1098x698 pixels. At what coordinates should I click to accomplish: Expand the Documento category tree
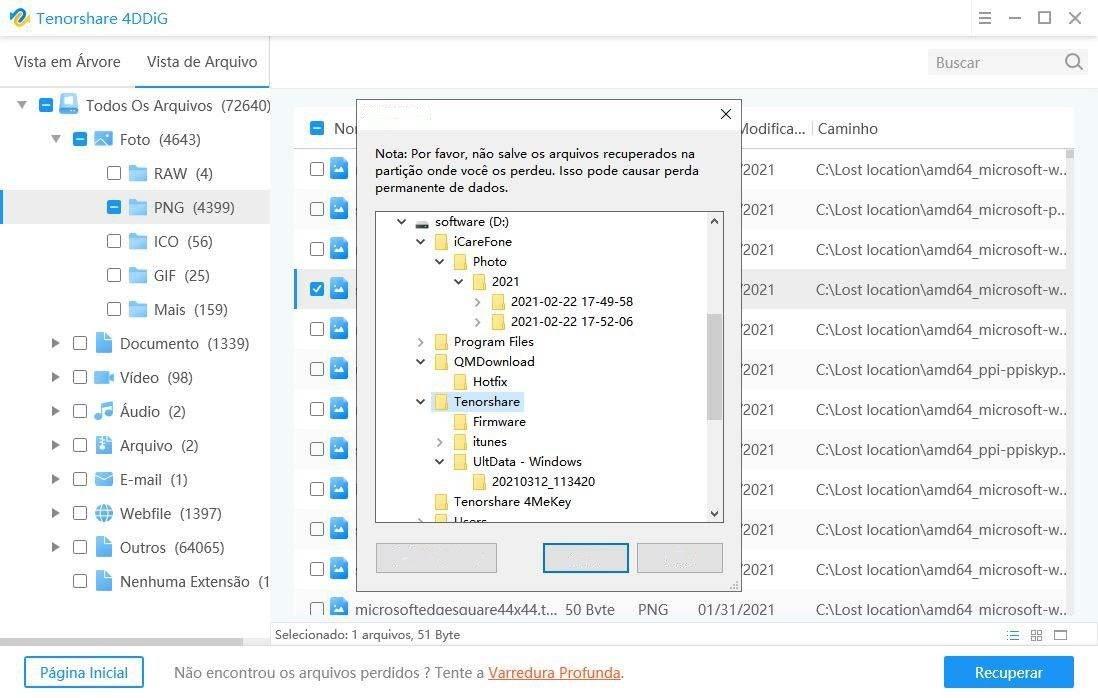pos(56,343)
